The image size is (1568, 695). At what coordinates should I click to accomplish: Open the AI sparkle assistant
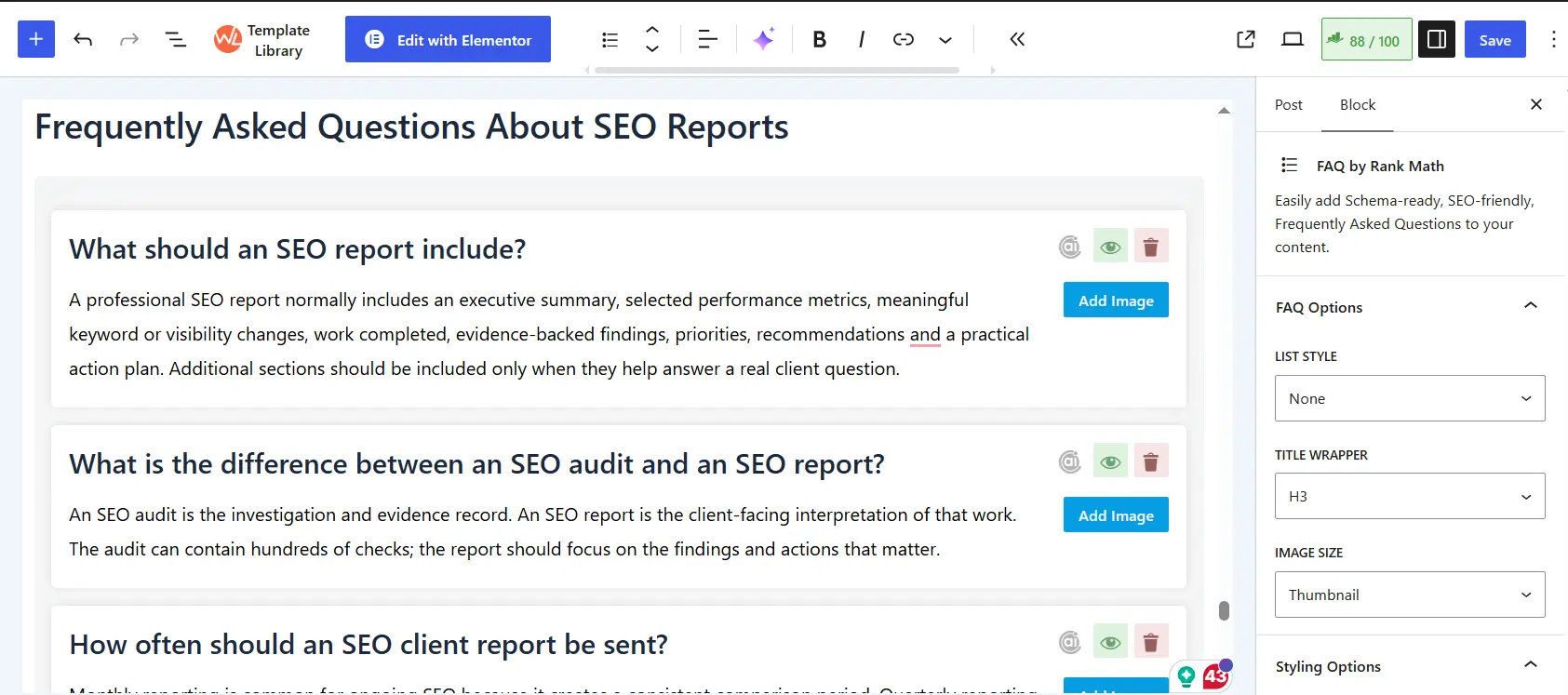[764, 39]
